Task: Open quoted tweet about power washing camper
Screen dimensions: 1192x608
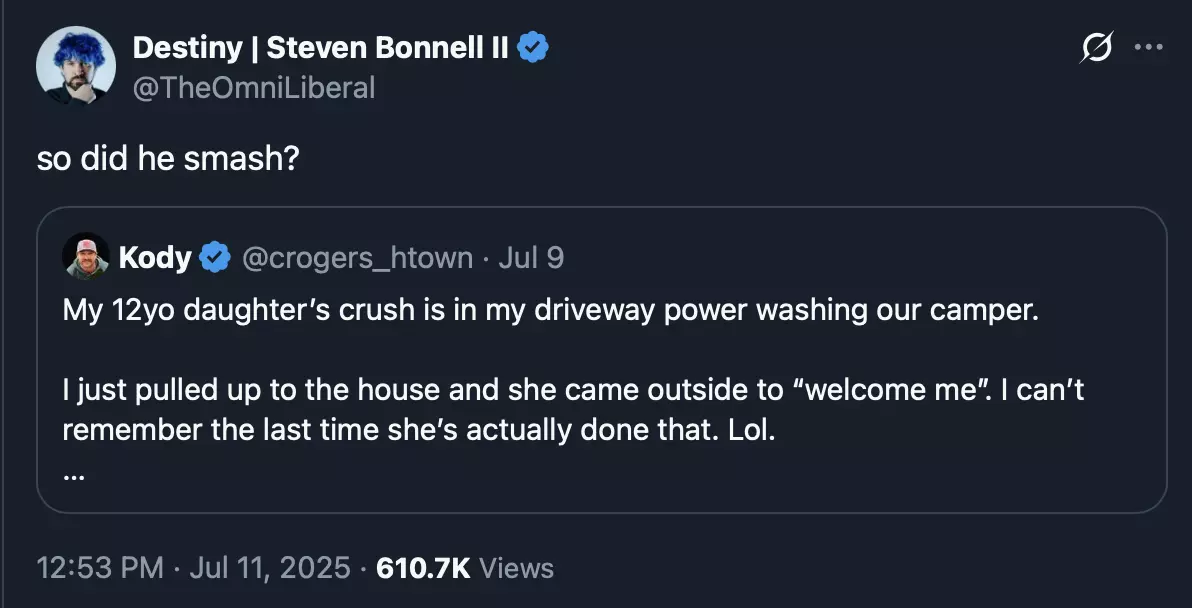Action: tap(601, 359)
